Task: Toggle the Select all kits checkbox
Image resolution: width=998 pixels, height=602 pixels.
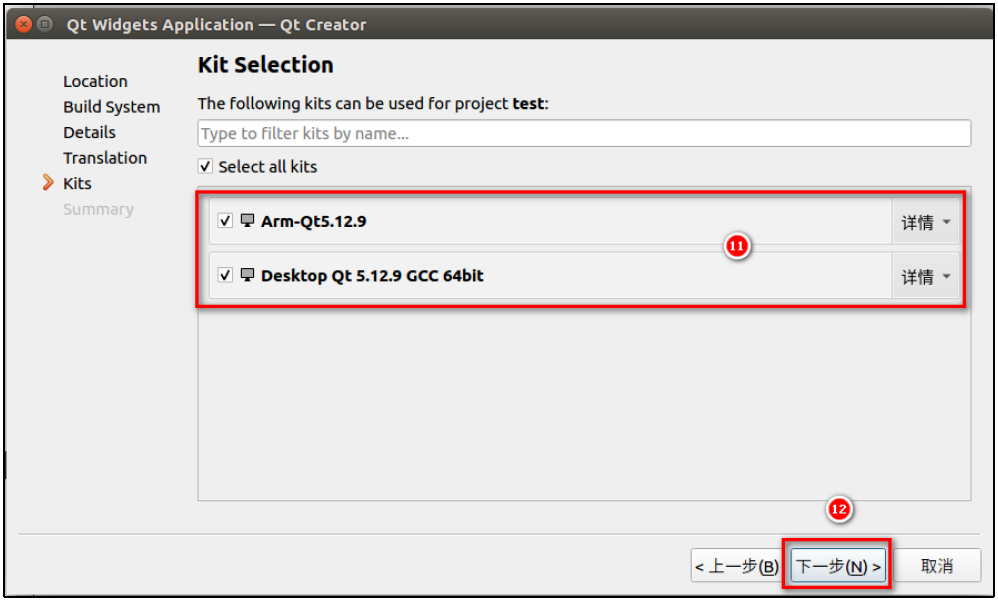Action: [x=206, y=167]
